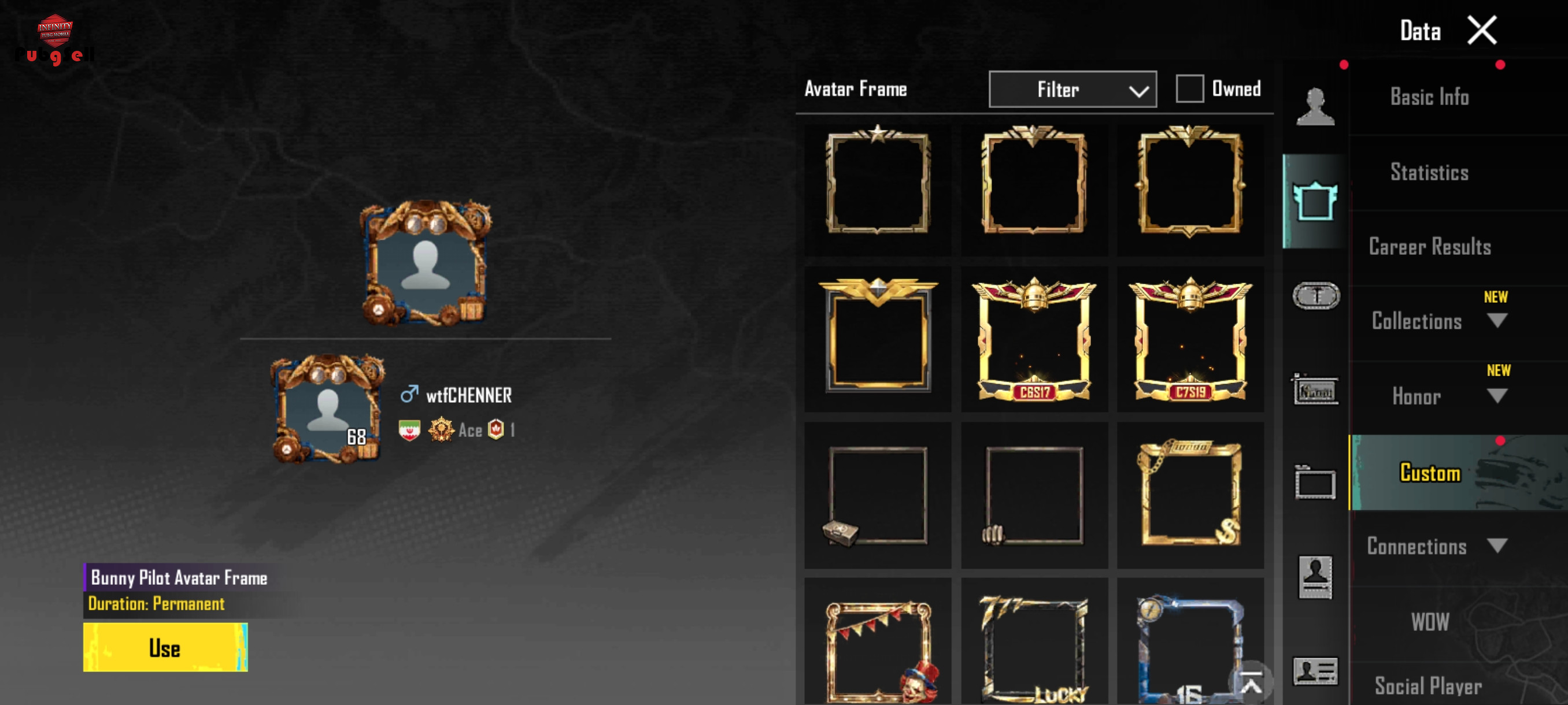Screen dimensions: 1568x705
Task: Close the Data panel
Action: click(x=1482, y=31)
